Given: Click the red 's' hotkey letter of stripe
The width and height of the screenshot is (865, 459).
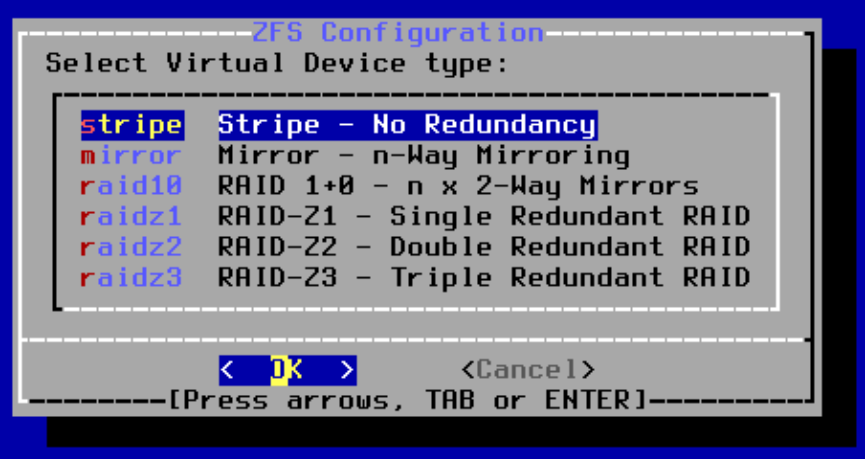Looking at the screenshot, I should pyautogui.click(x=89, y=125).
